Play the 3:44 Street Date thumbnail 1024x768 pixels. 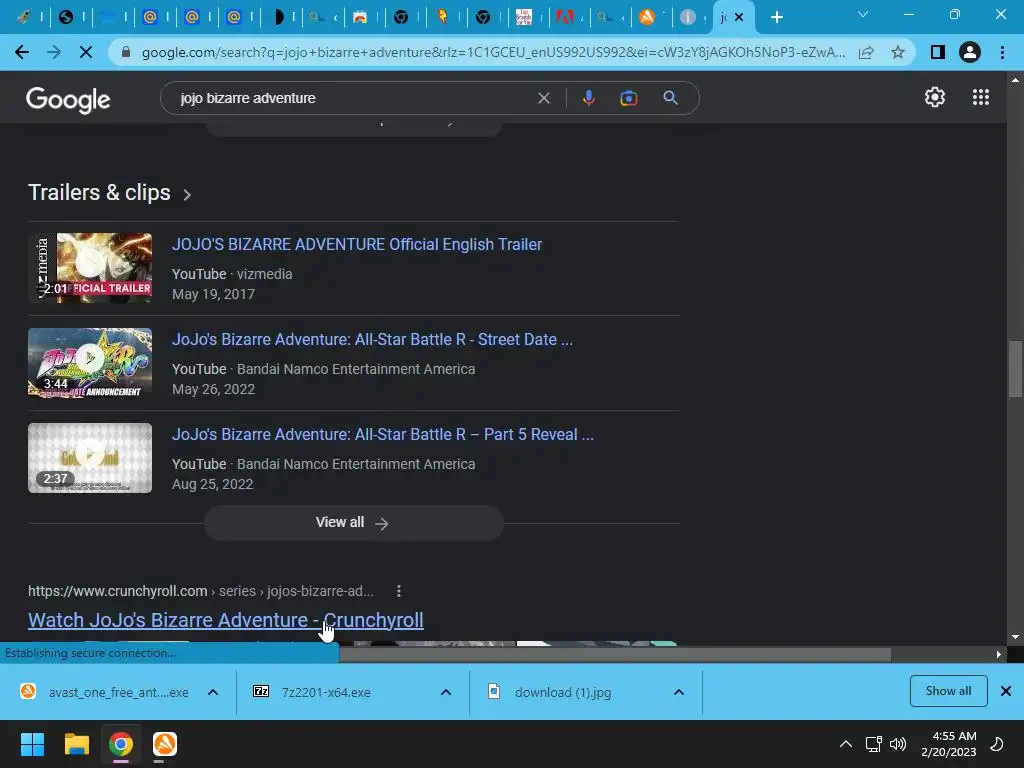point(90,363)
